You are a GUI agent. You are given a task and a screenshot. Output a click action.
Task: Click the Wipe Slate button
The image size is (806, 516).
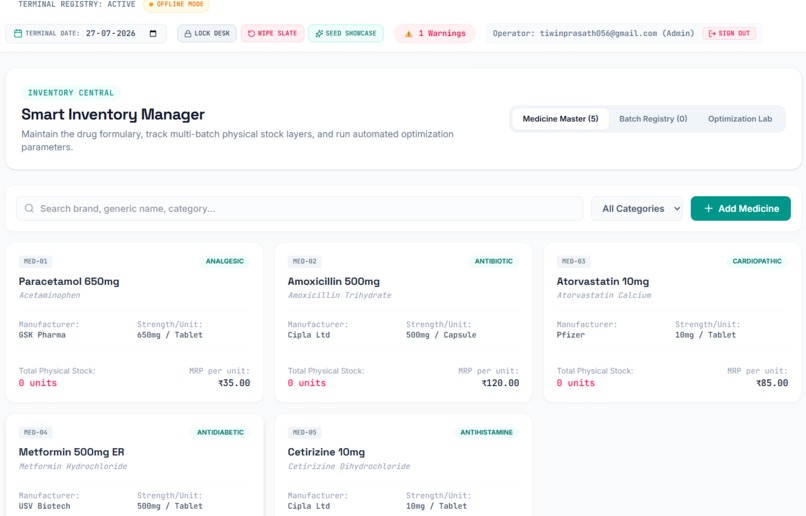pyautogui.click(x=272, y=33)
